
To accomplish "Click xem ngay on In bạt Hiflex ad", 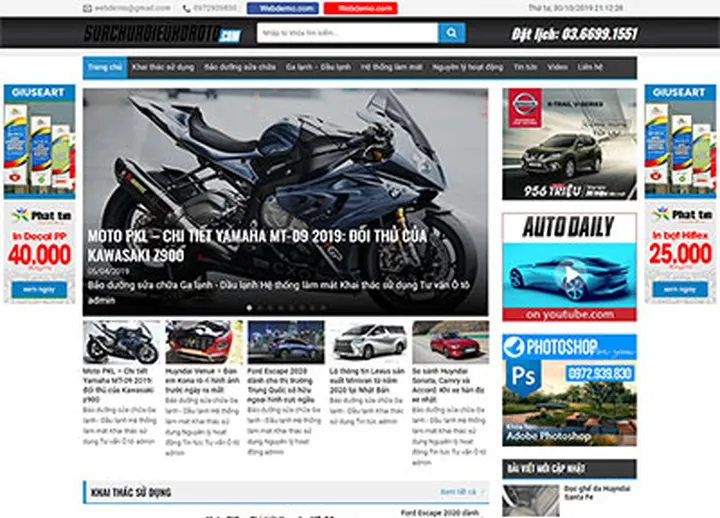I will point(680,289).
